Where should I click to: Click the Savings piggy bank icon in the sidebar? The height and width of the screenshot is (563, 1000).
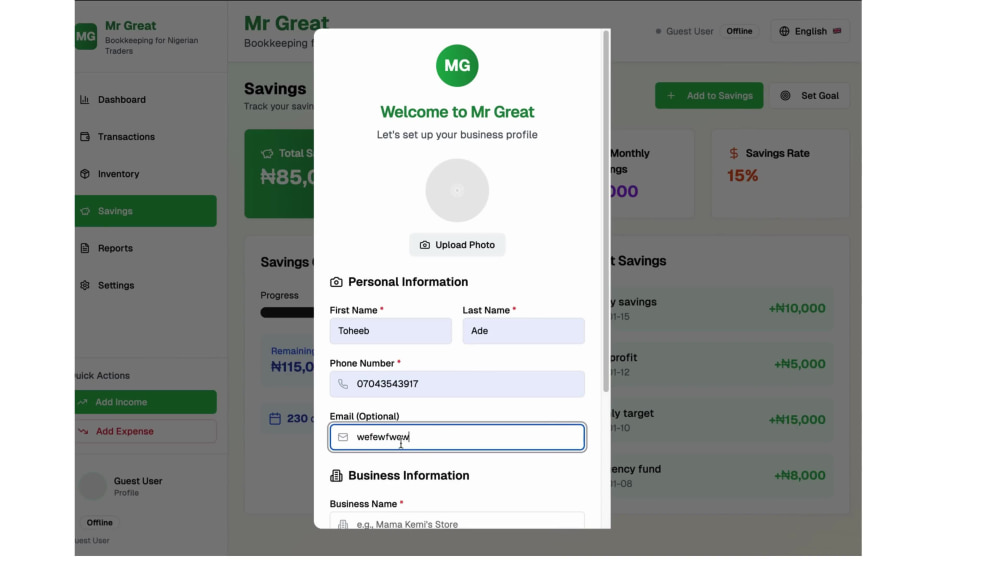tap(85, 211)
